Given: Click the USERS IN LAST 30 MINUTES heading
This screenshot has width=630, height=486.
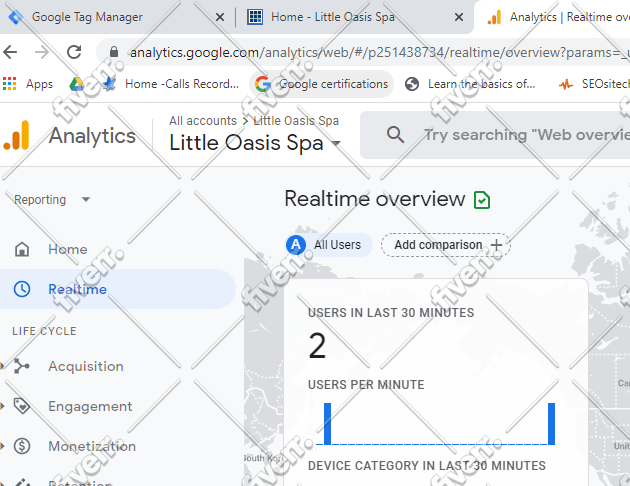Looking at the screenshot, I should [391, 312].
